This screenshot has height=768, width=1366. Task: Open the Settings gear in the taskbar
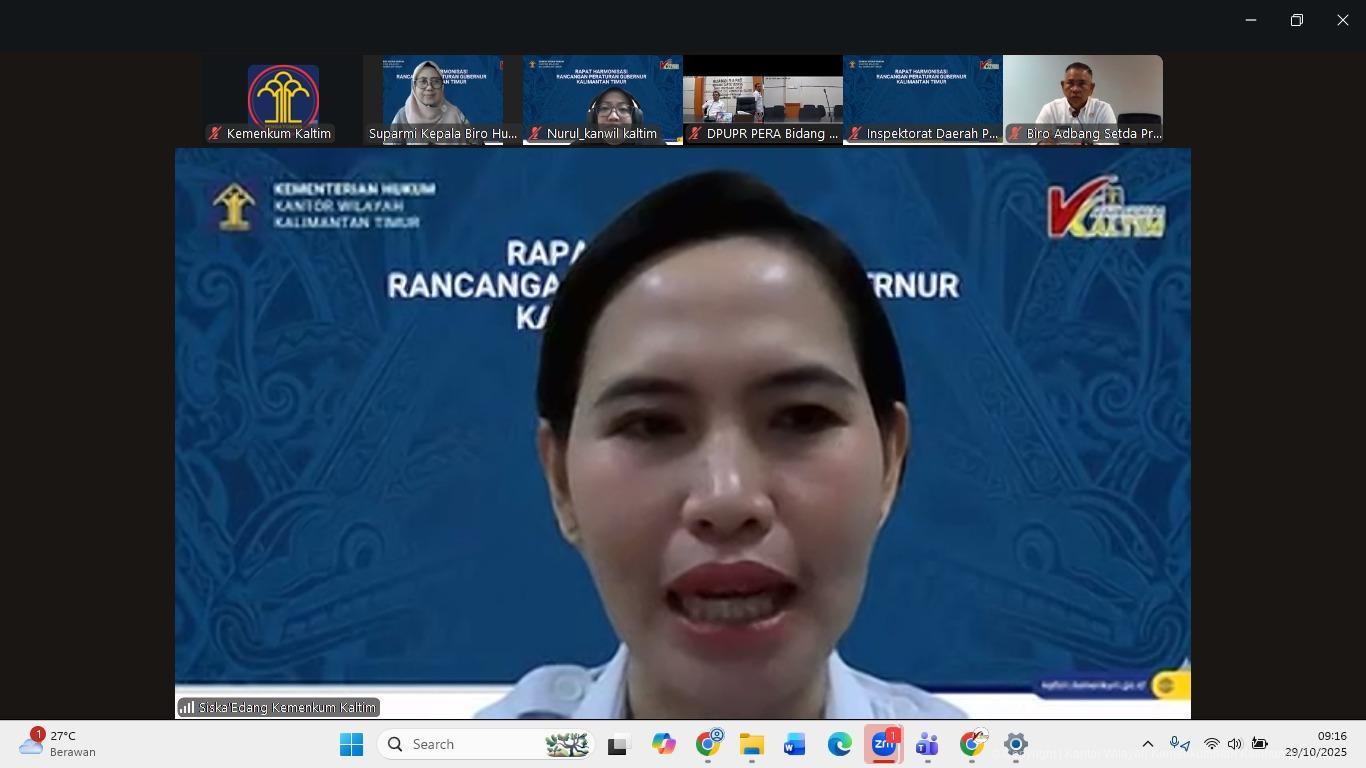(1015, 744)
